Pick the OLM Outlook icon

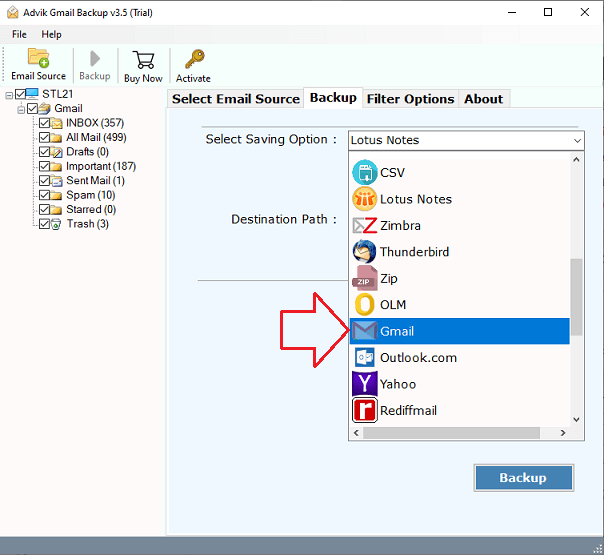pos(364,305)
